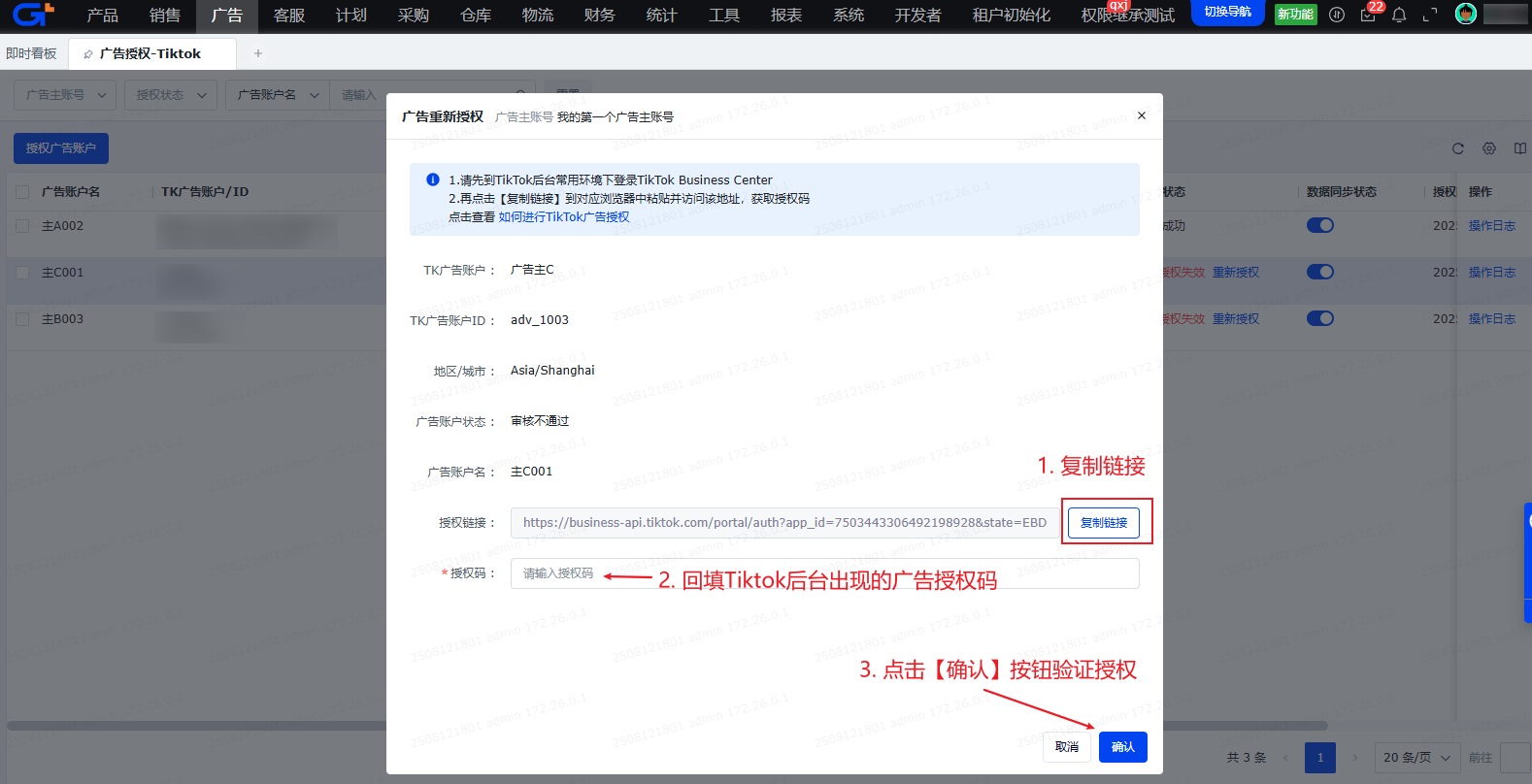Click 重新授权 link in 主B003 row
The image size is (1532, 784).
(x=1236, y=319)
